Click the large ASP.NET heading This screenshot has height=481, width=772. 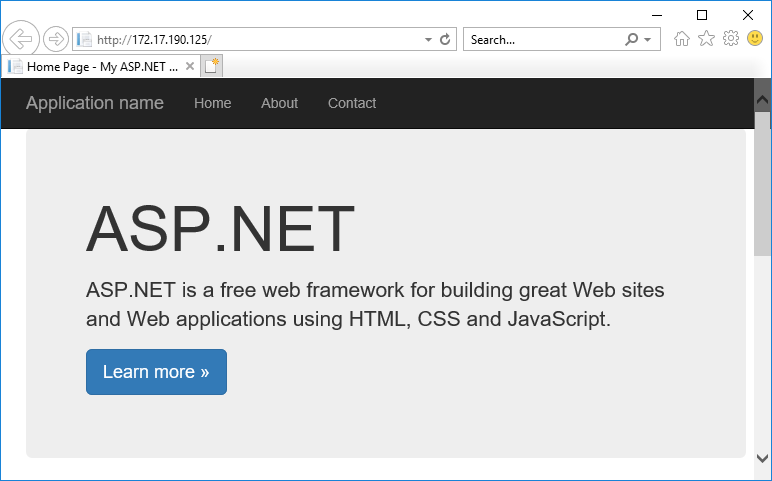pos(220,228)
